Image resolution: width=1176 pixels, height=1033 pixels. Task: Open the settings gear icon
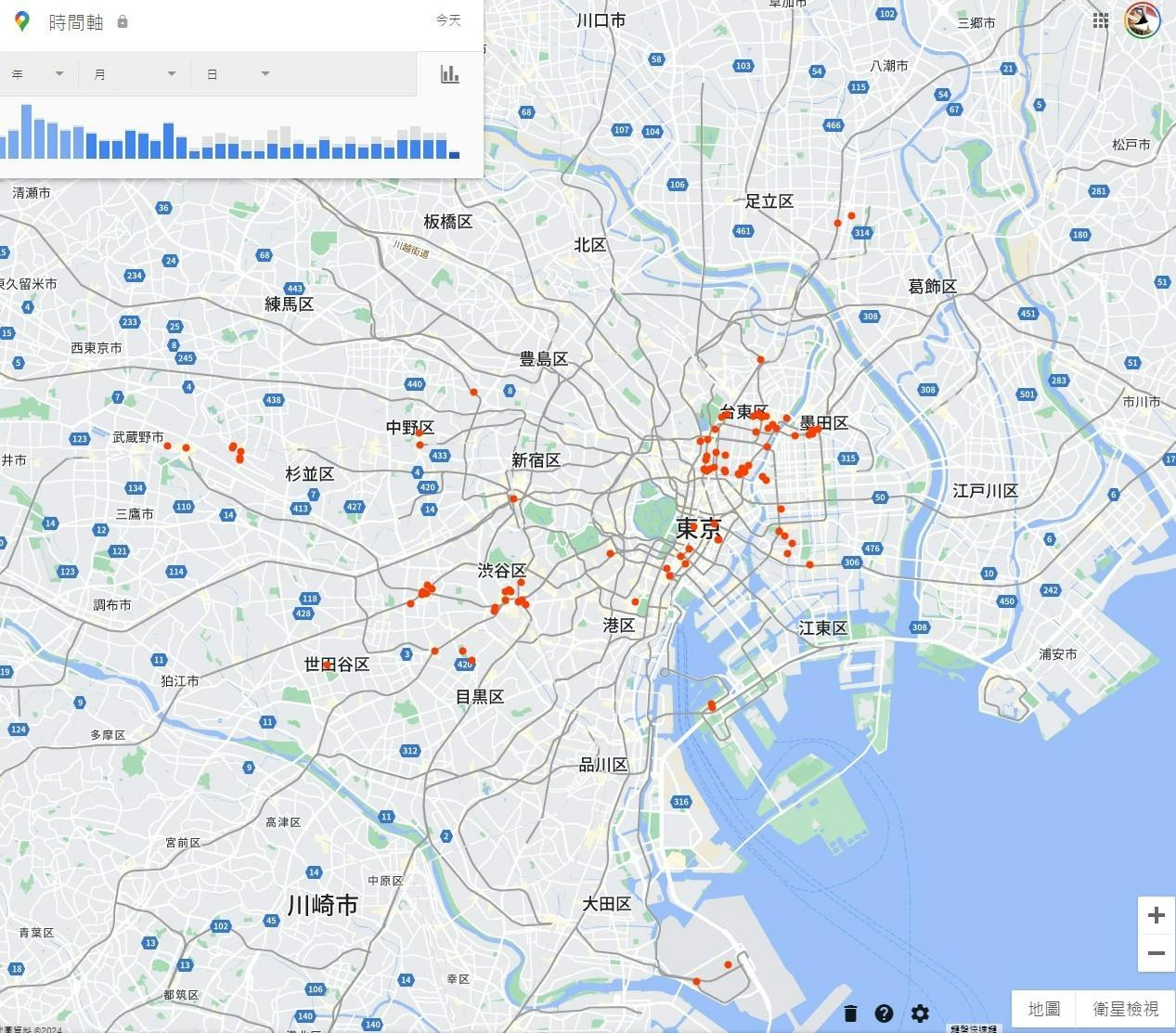point(920,1014)
